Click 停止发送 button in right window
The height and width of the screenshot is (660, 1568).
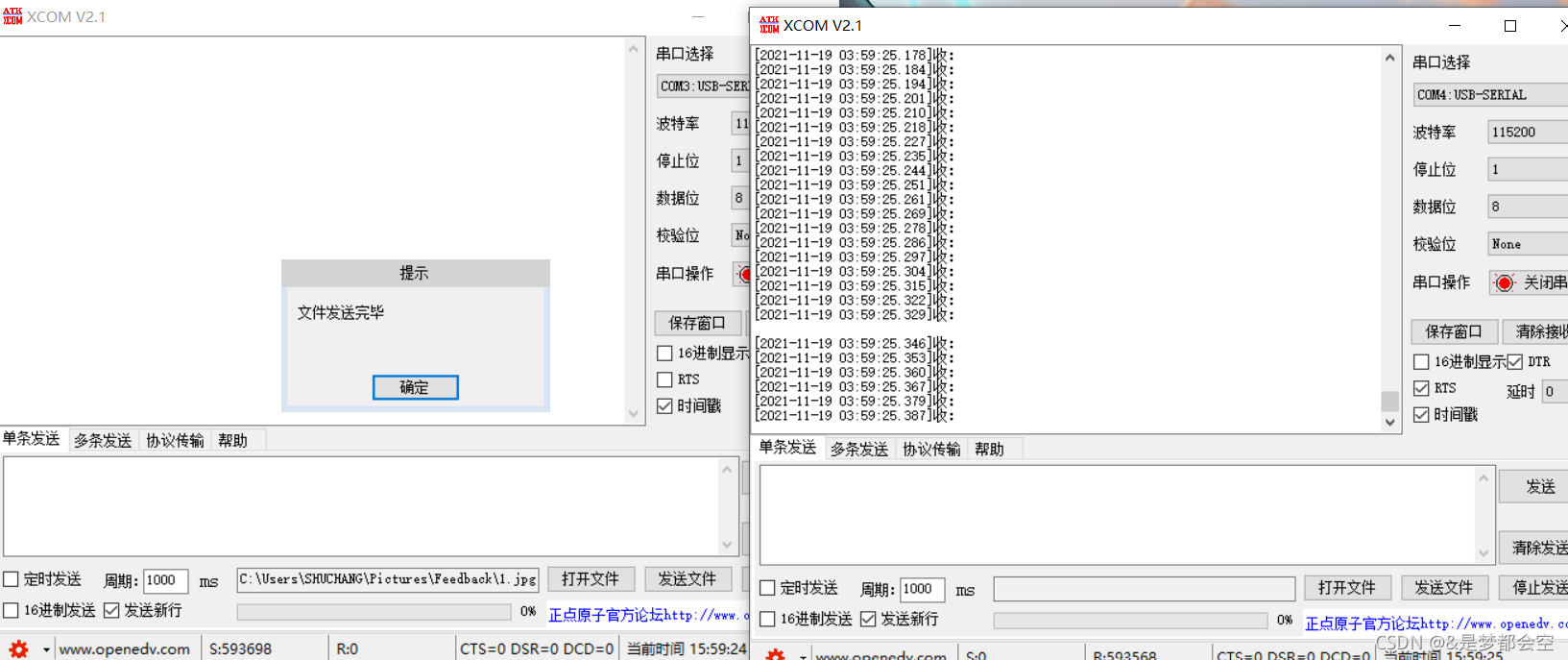tap(1534, 588)
